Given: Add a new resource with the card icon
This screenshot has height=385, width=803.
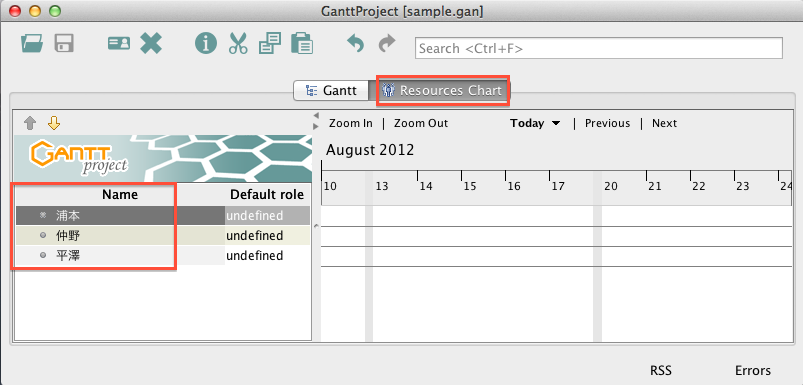Looking at the screenshot, I should pos(119,44).
